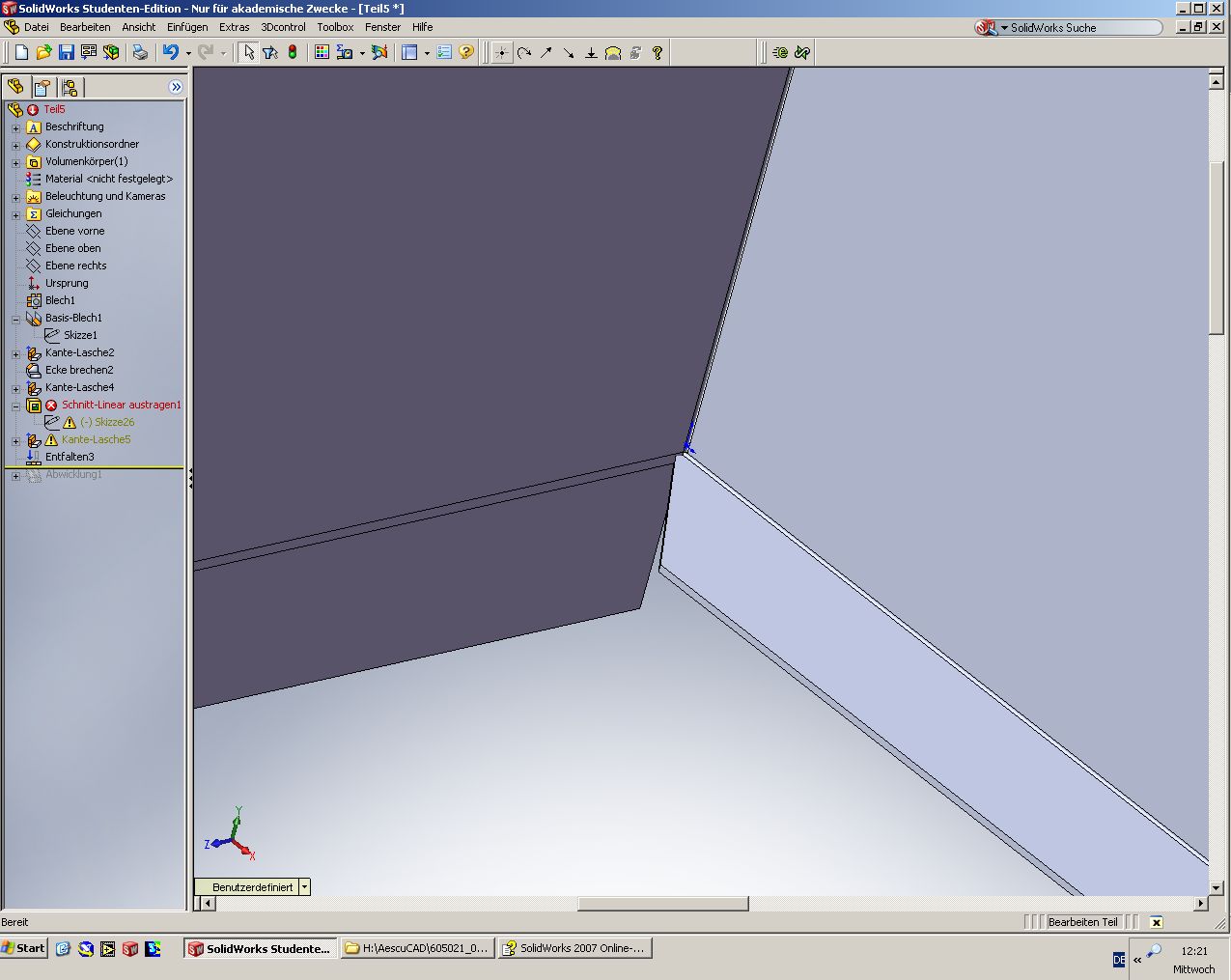
Task: Expand the Kante-Lasche5 feature node
Action: 15,440
